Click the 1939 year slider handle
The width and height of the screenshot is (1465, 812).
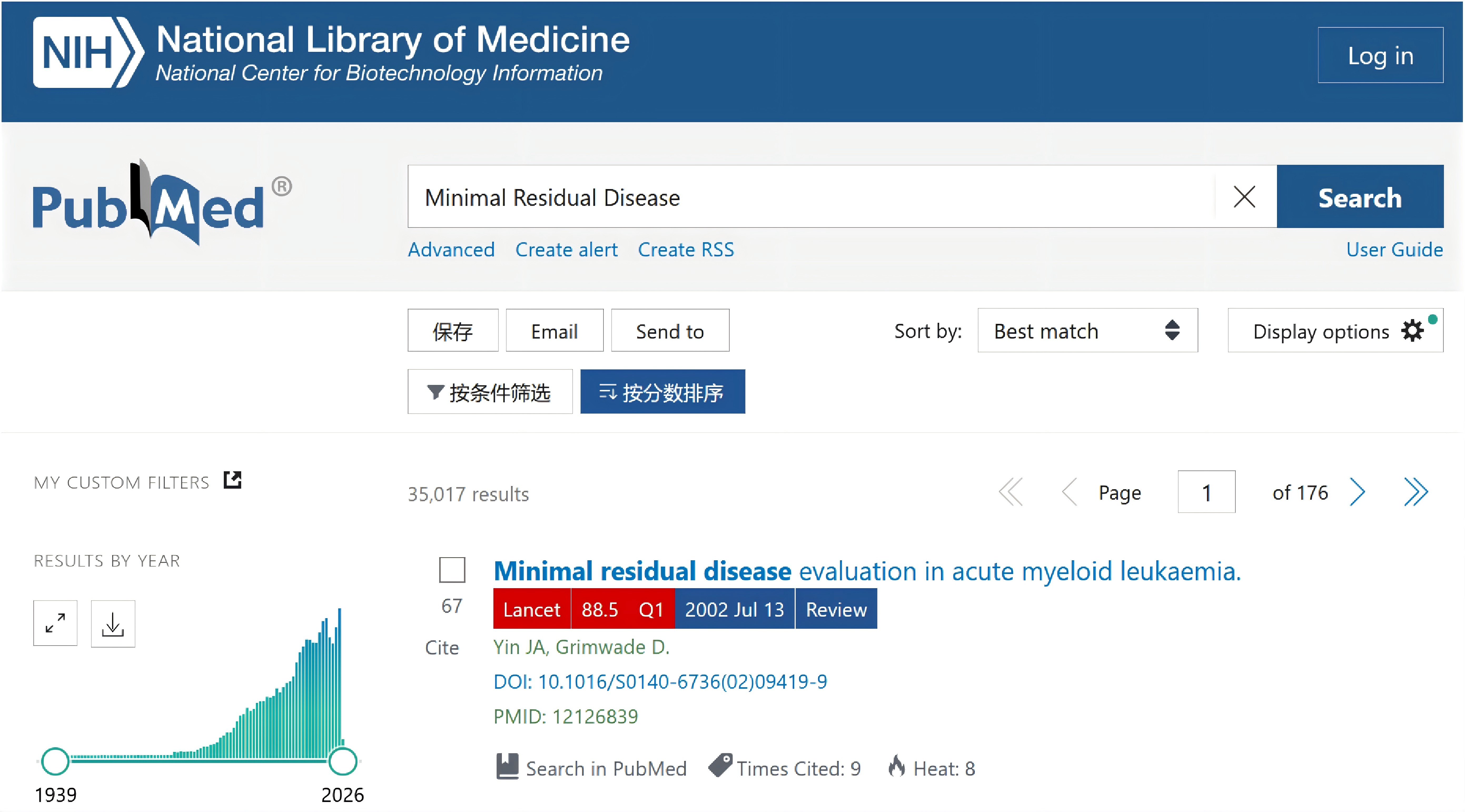point(56,761)
